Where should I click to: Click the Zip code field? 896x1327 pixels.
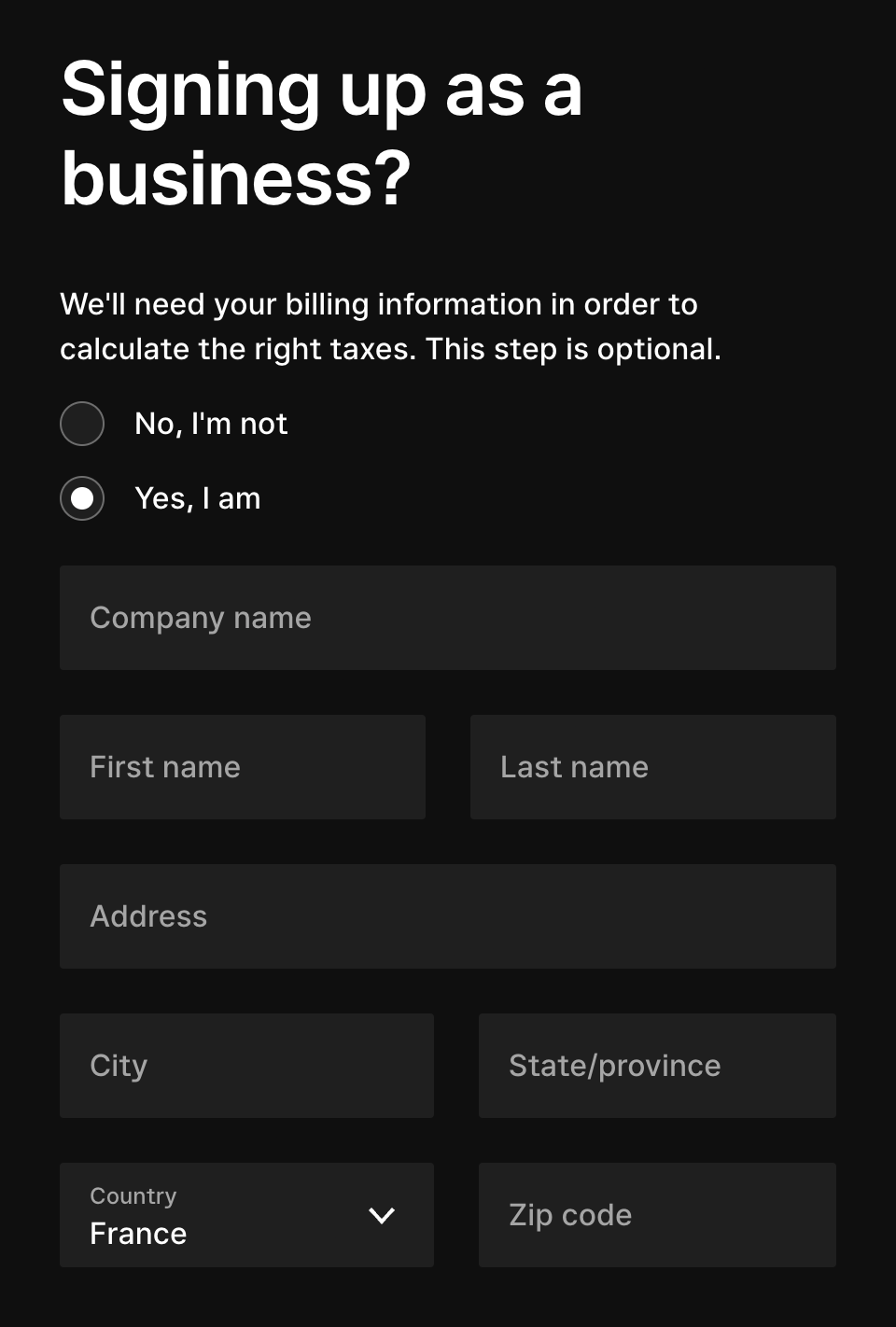(657, 1215)
